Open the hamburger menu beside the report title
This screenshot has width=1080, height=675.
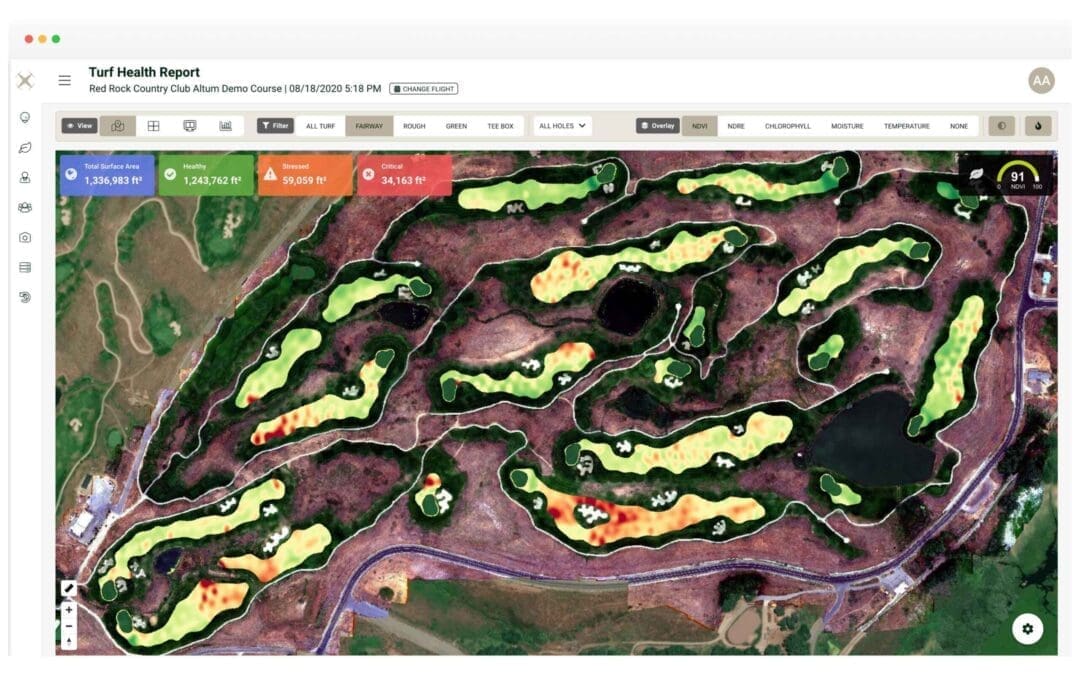[64, 80]
